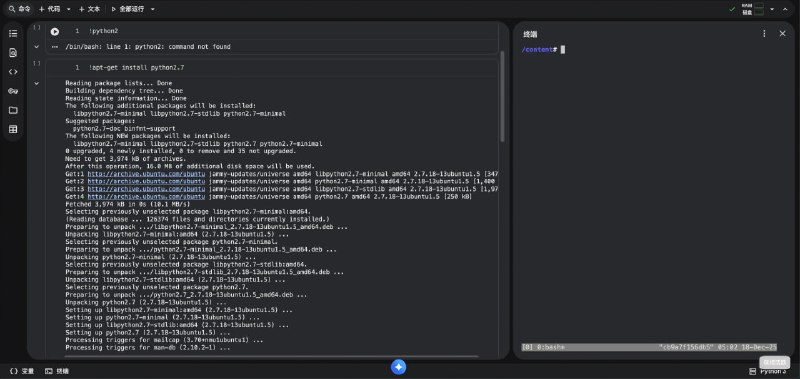Open the archive.ubuntu.com link on Get:3 line
This screenshot has width=800, height=379.
146,189
